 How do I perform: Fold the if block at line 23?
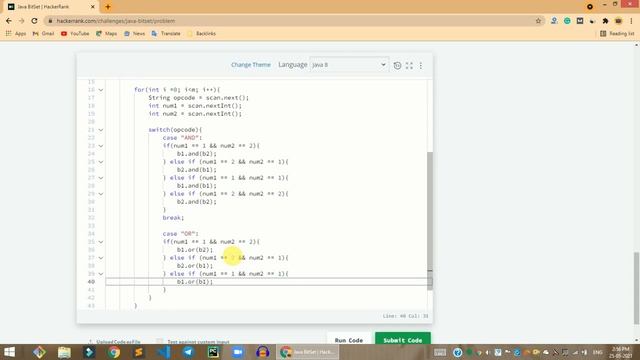coord(101,146)
